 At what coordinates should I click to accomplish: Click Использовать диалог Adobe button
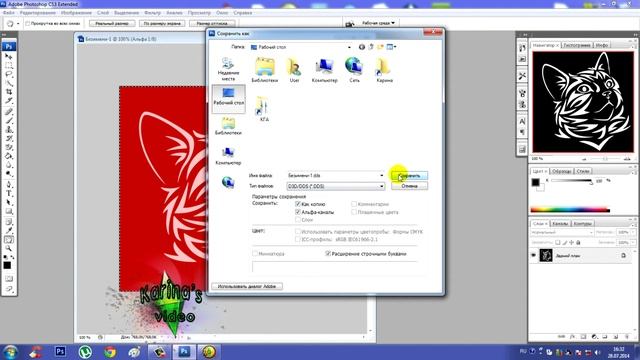(247, 287)
